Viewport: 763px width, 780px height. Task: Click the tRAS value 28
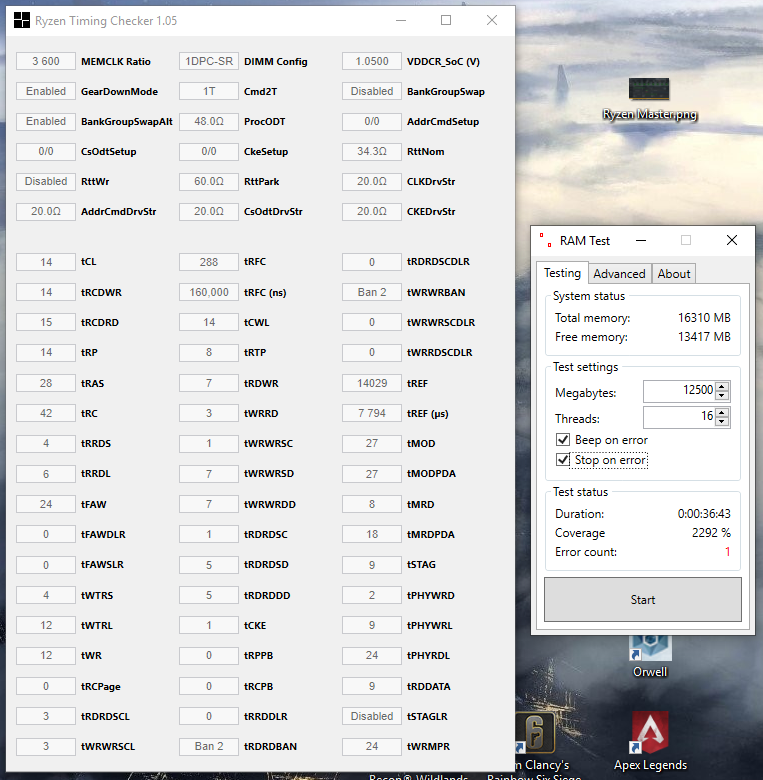click(x=46, y=383)
